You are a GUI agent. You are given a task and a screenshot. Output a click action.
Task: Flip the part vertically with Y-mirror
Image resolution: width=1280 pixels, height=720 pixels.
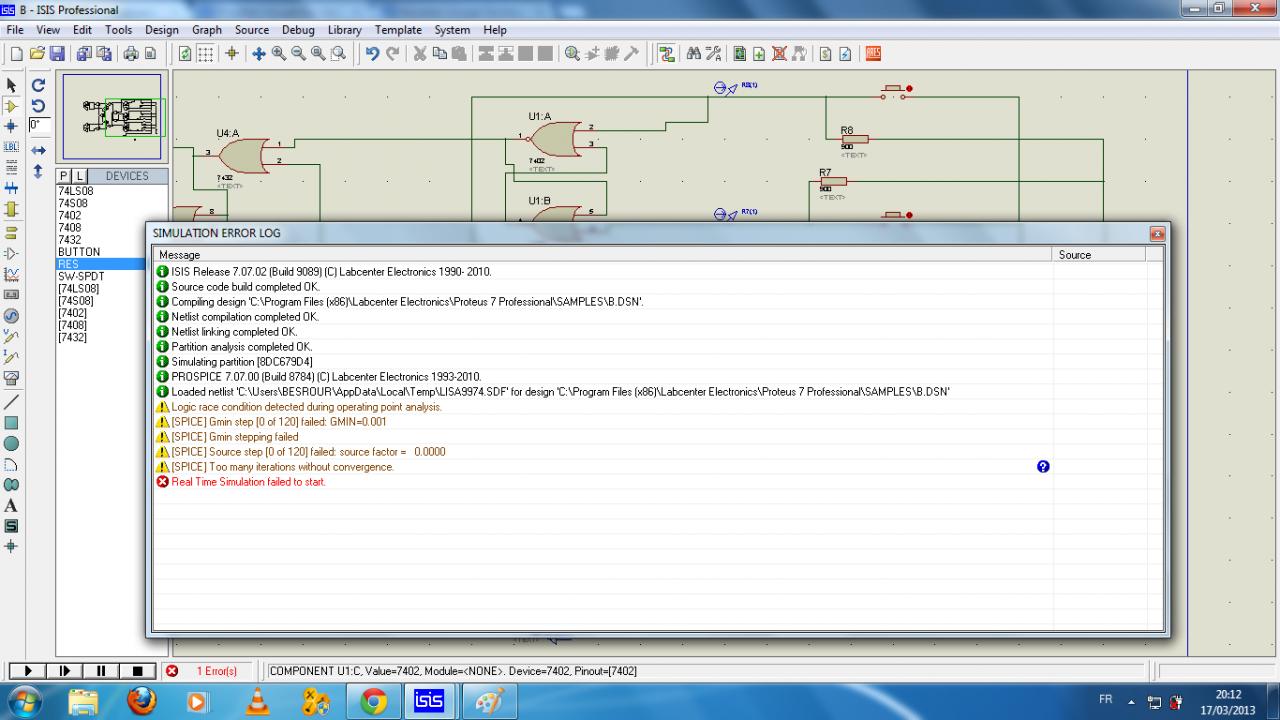coord(39,172)
